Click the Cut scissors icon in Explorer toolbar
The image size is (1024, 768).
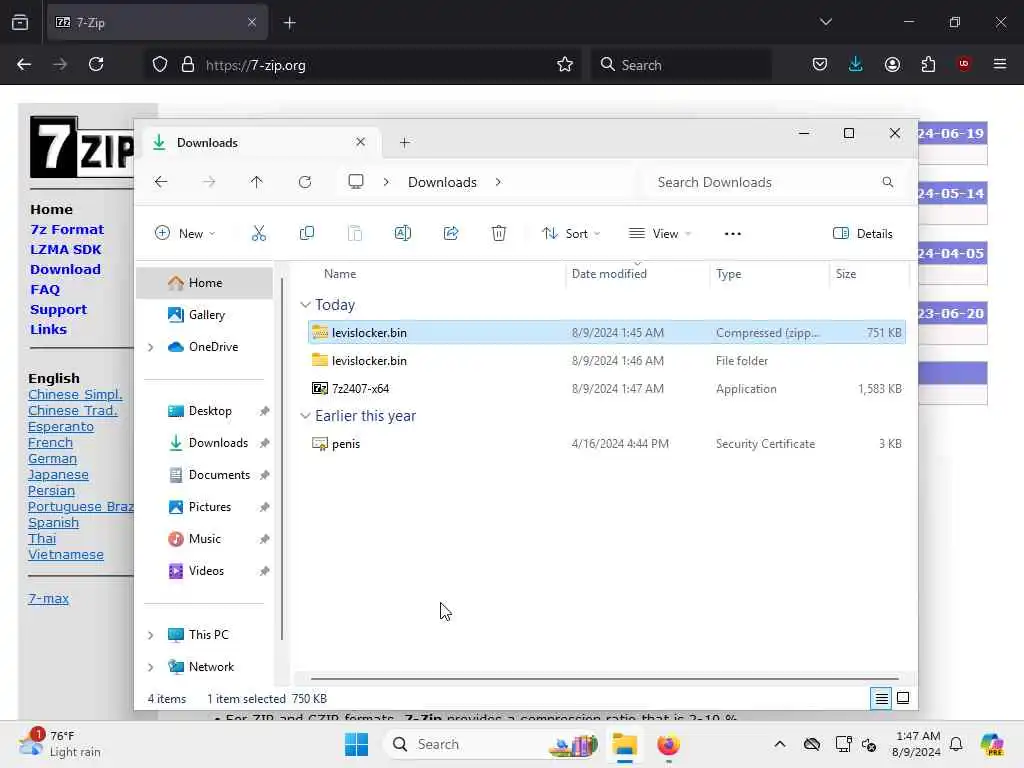pos(259,233)
